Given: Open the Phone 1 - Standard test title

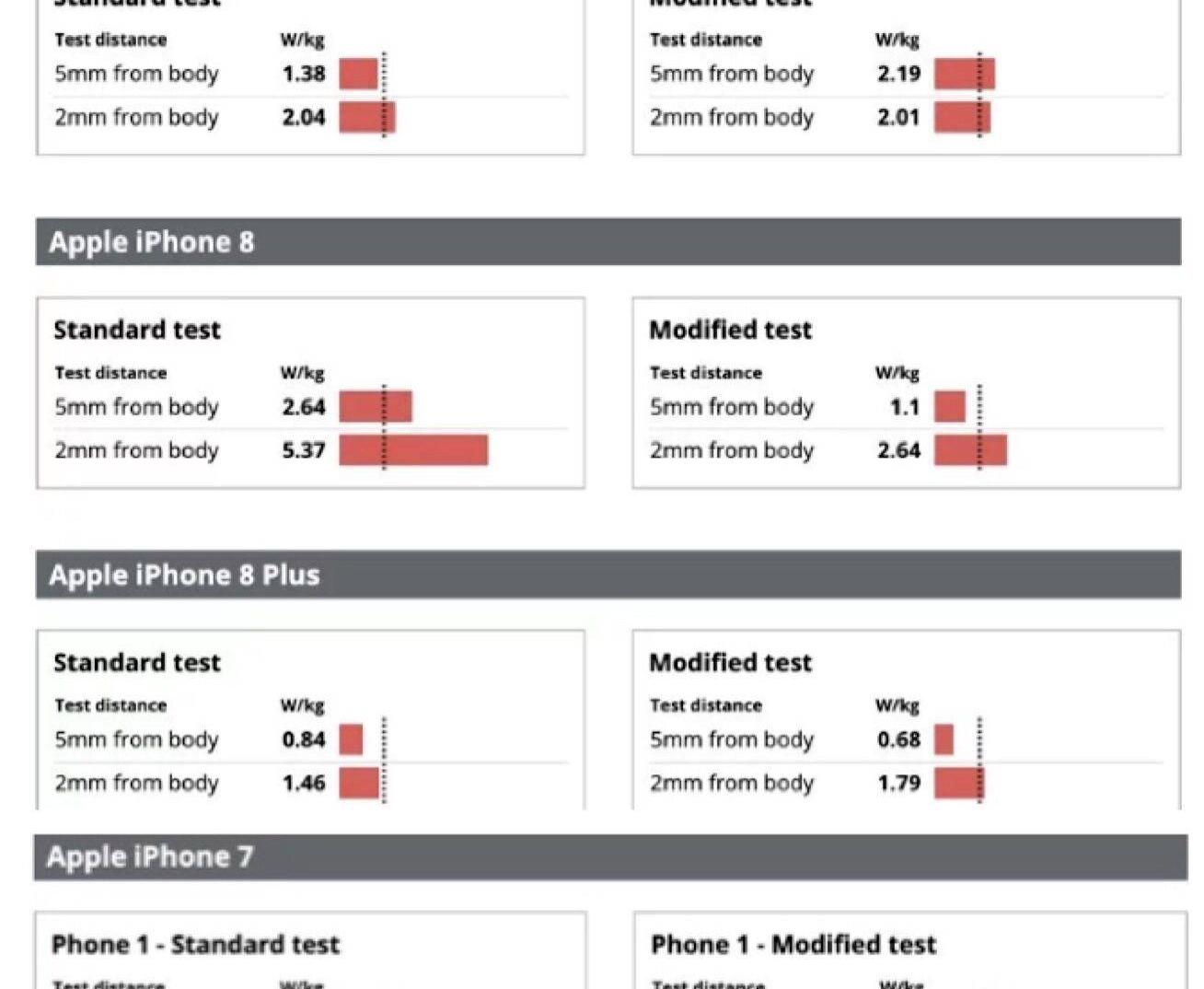Looking at the screenshot, I should pyautogui.click(x=195, y=945).
